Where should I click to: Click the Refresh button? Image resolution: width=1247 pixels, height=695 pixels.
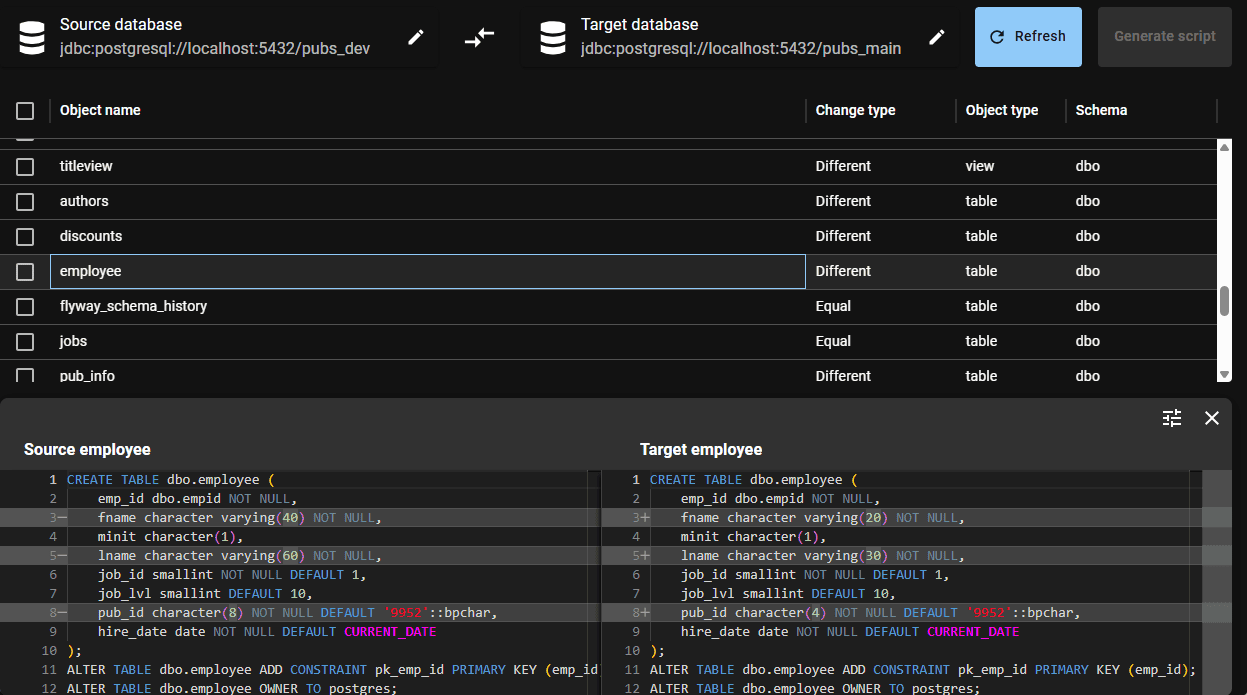coord(1028,36)
